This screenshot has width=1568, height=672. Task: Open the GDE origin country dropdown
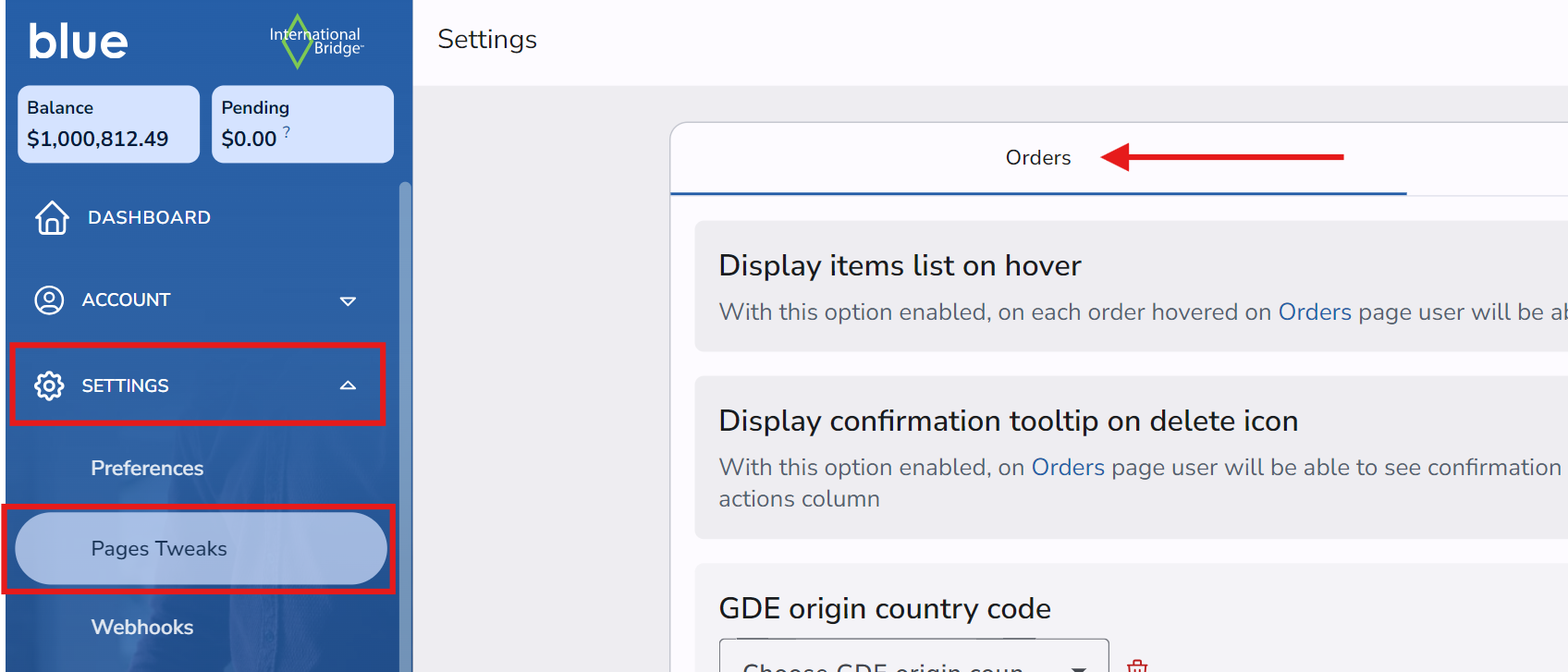[913, 661]
